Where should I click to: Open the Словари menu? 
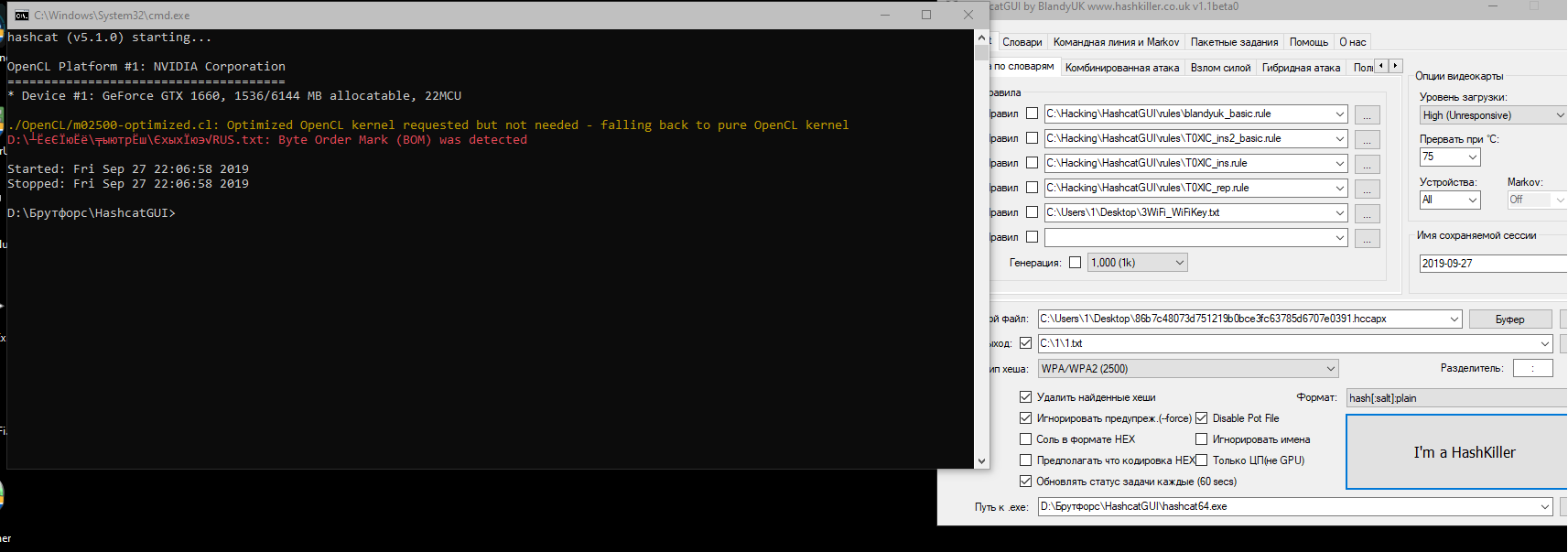coord(1022,42)
